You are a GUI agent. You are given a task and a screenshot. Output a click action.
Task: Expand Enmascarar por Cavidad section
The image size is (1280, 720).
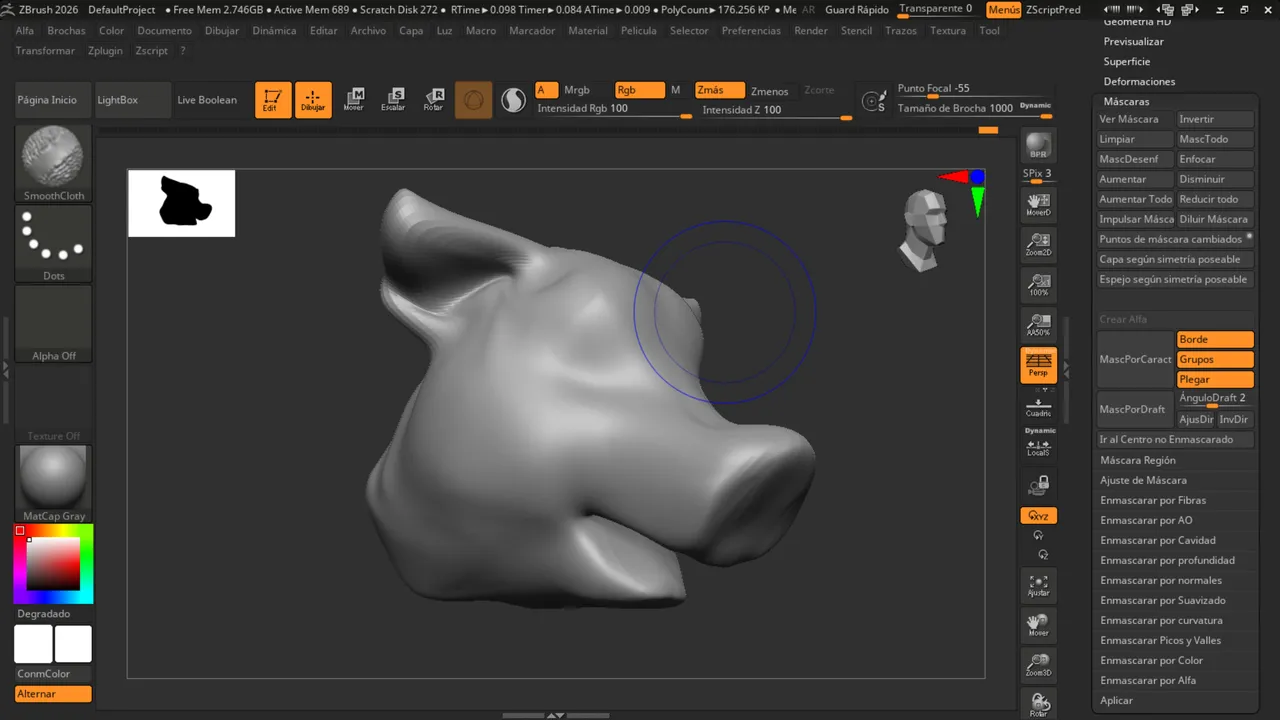pos(1158,540)
